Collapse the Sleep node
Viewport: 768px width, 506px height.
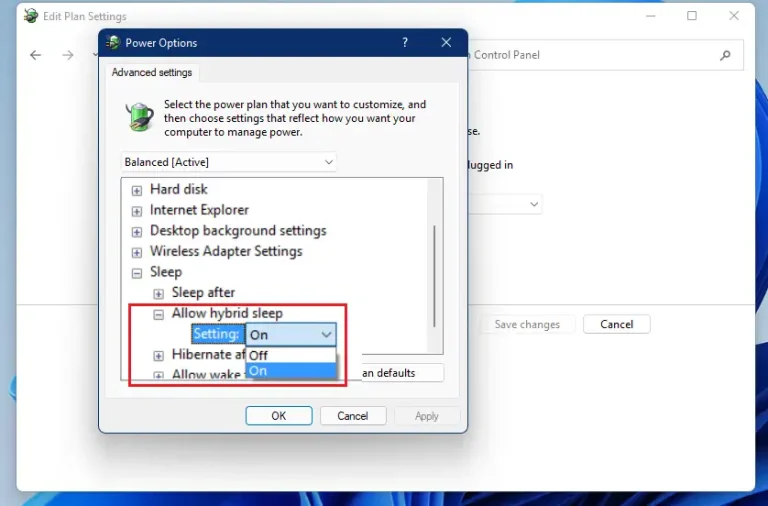[x=137, y=273]
